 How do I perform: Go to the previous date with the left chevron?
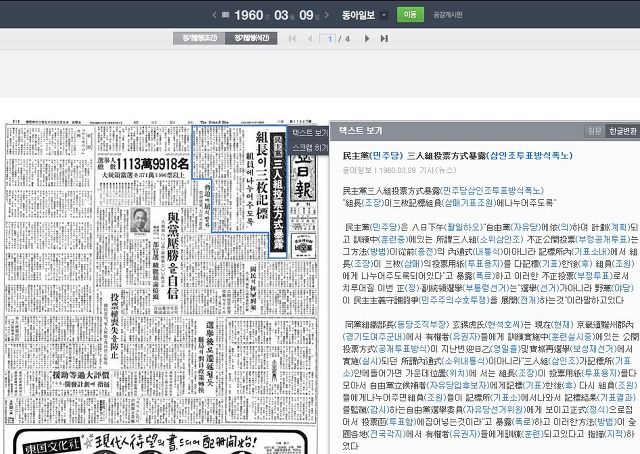[x=214, y=15]
